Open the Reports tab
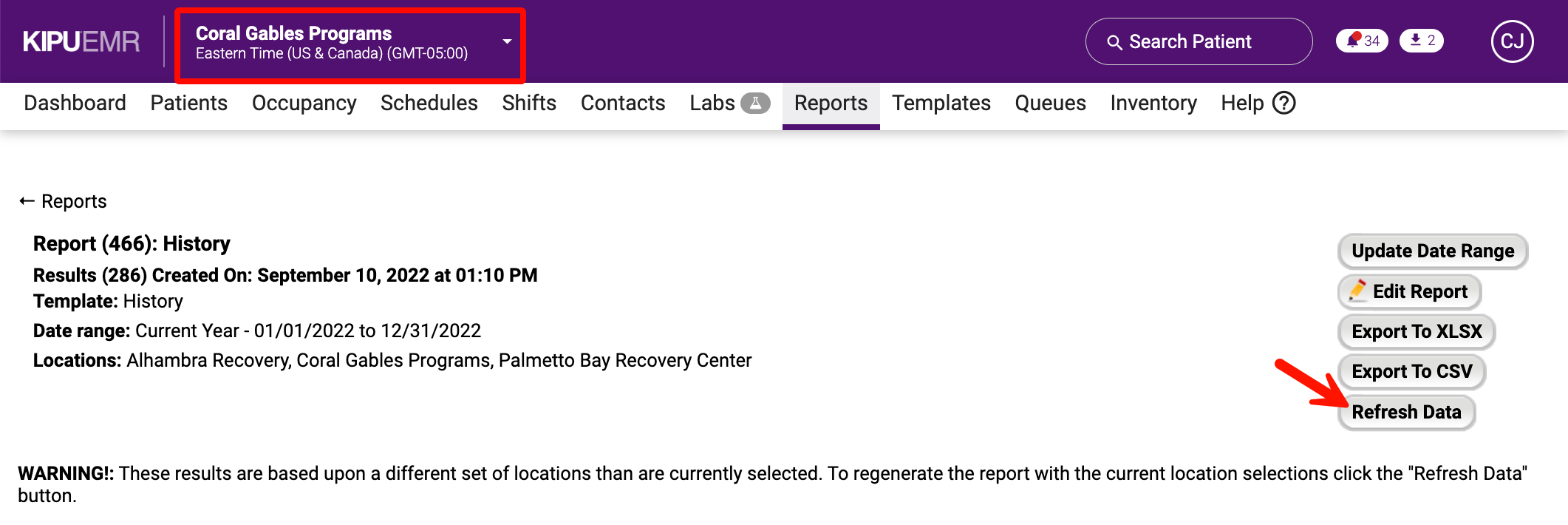 [x=831, y=104]
